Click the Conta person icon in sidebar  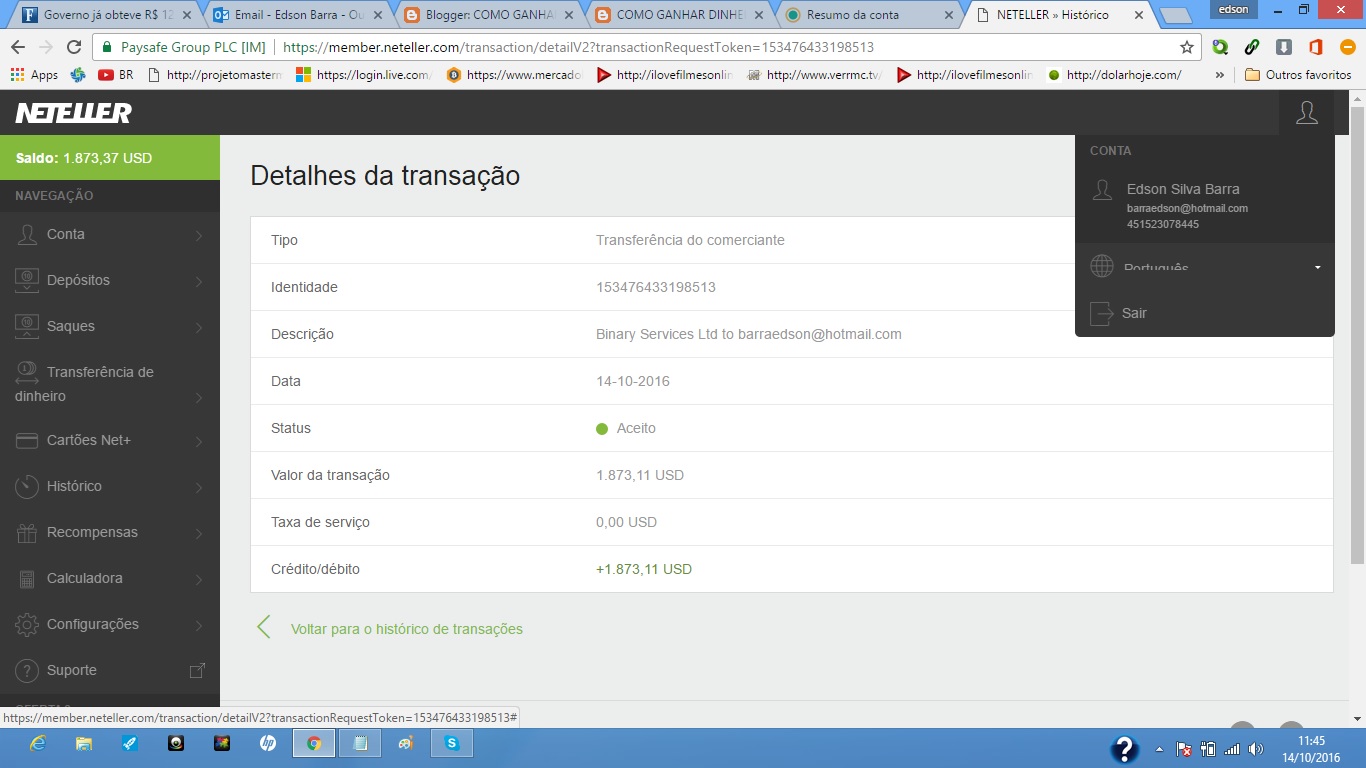coord(27,234)
